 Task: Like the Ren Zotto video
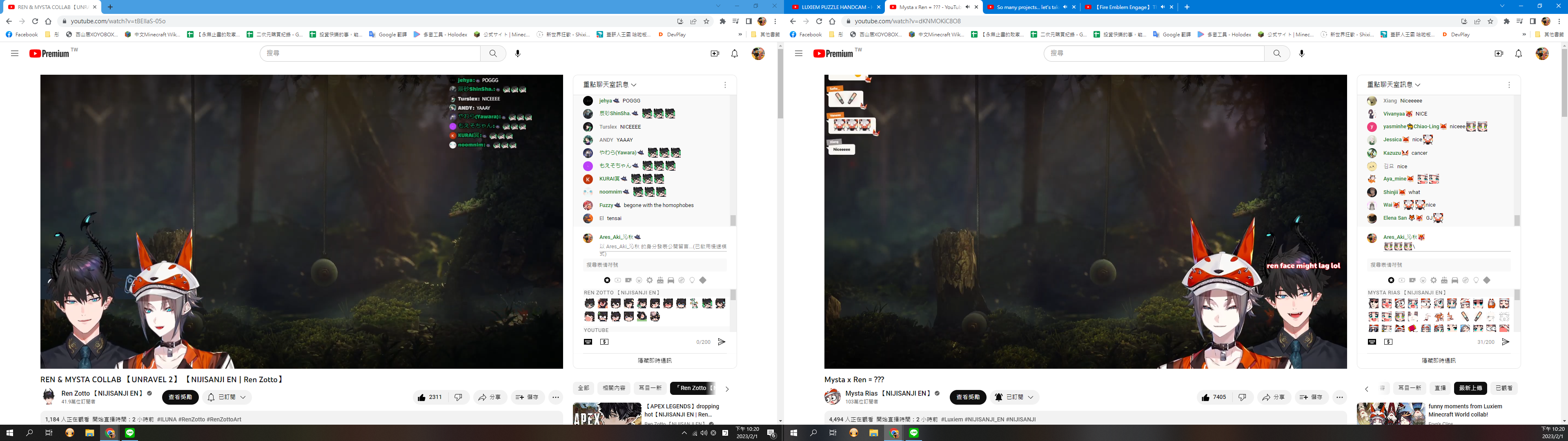point(430,397)
